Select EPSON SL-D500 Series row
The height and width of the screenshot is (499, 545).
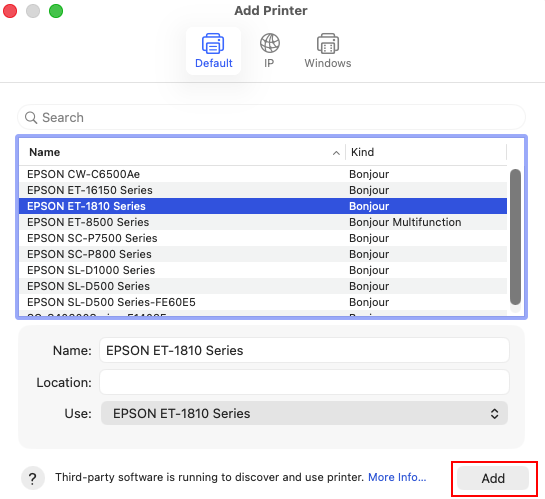[263, 286]
